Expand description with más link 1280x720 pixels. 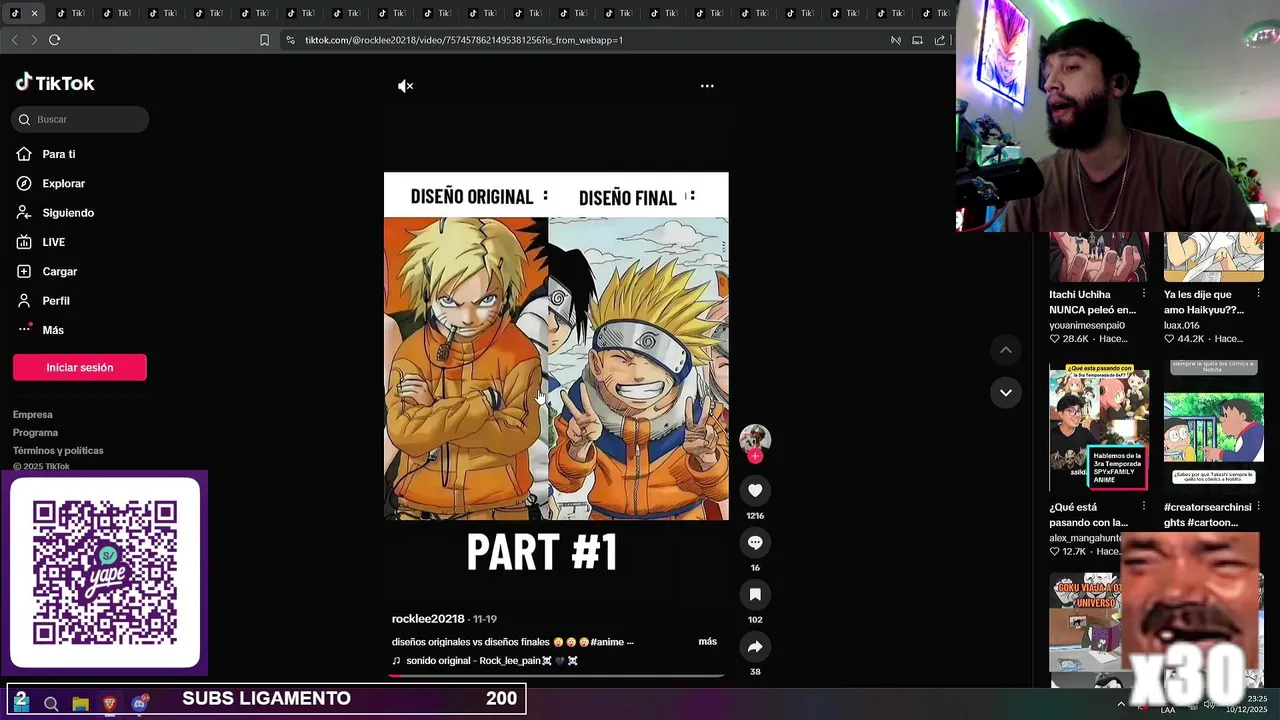point(707,641)
